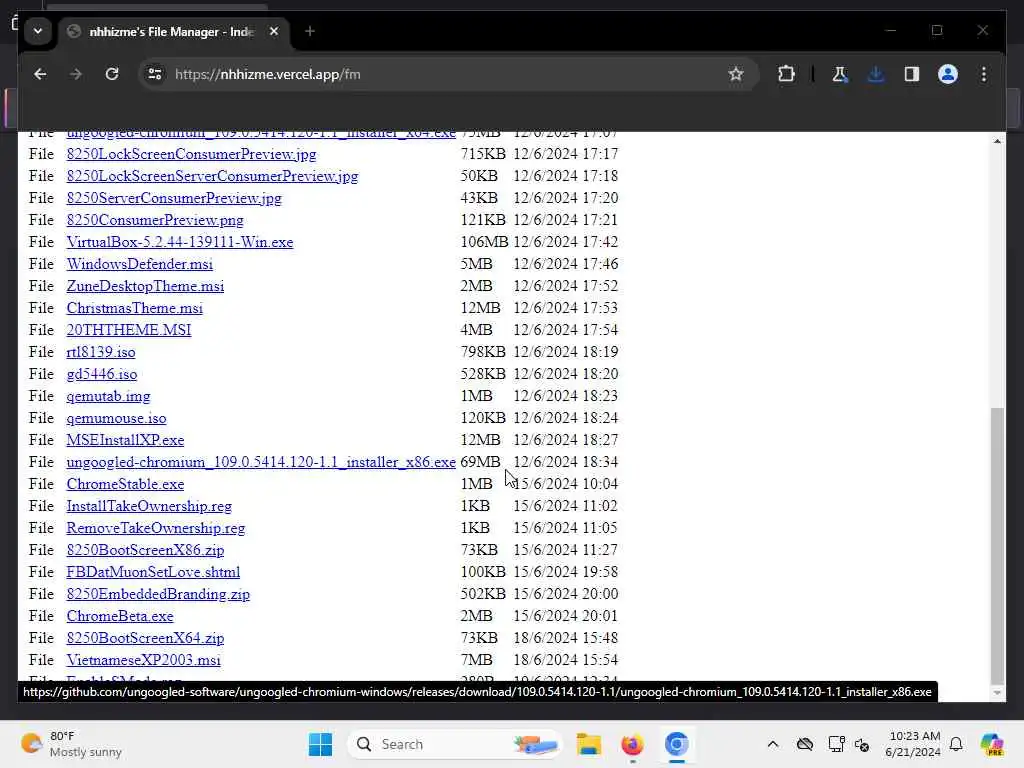Image resolution: width=1024 pixels, height=768 pixels.
Task: Open RemoveTakeOwnership.reg link
Action: tap(155, 528)
